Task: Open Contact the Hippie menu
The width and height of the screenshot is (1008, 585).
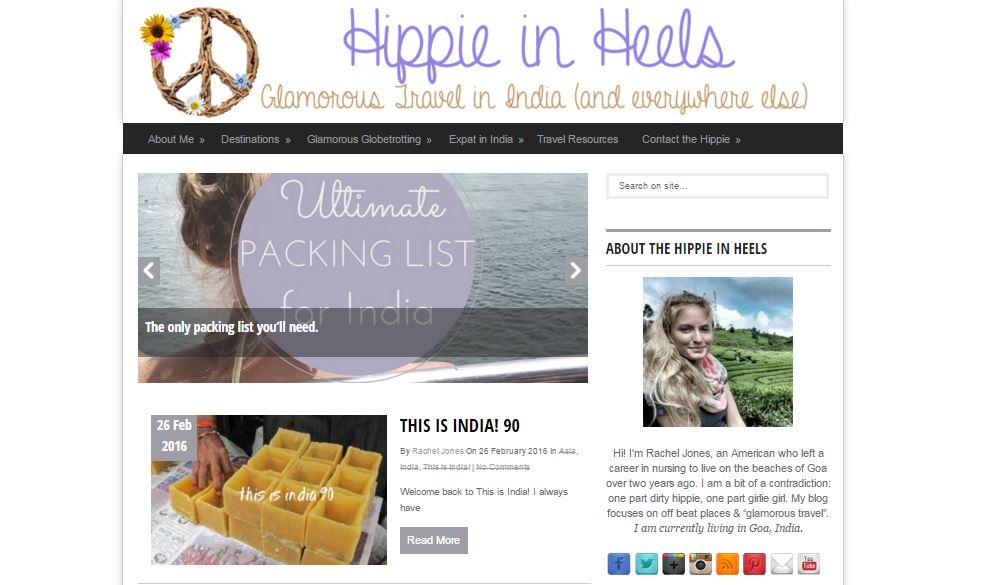Action: pos(691,139)
